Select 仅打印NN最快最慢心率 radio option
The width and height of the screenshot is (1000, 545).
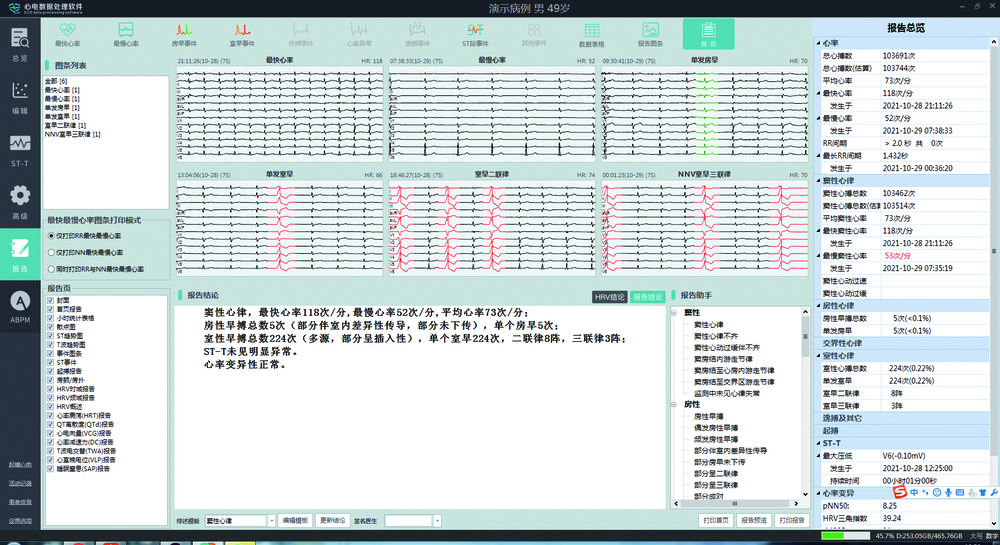coord(52,252)
